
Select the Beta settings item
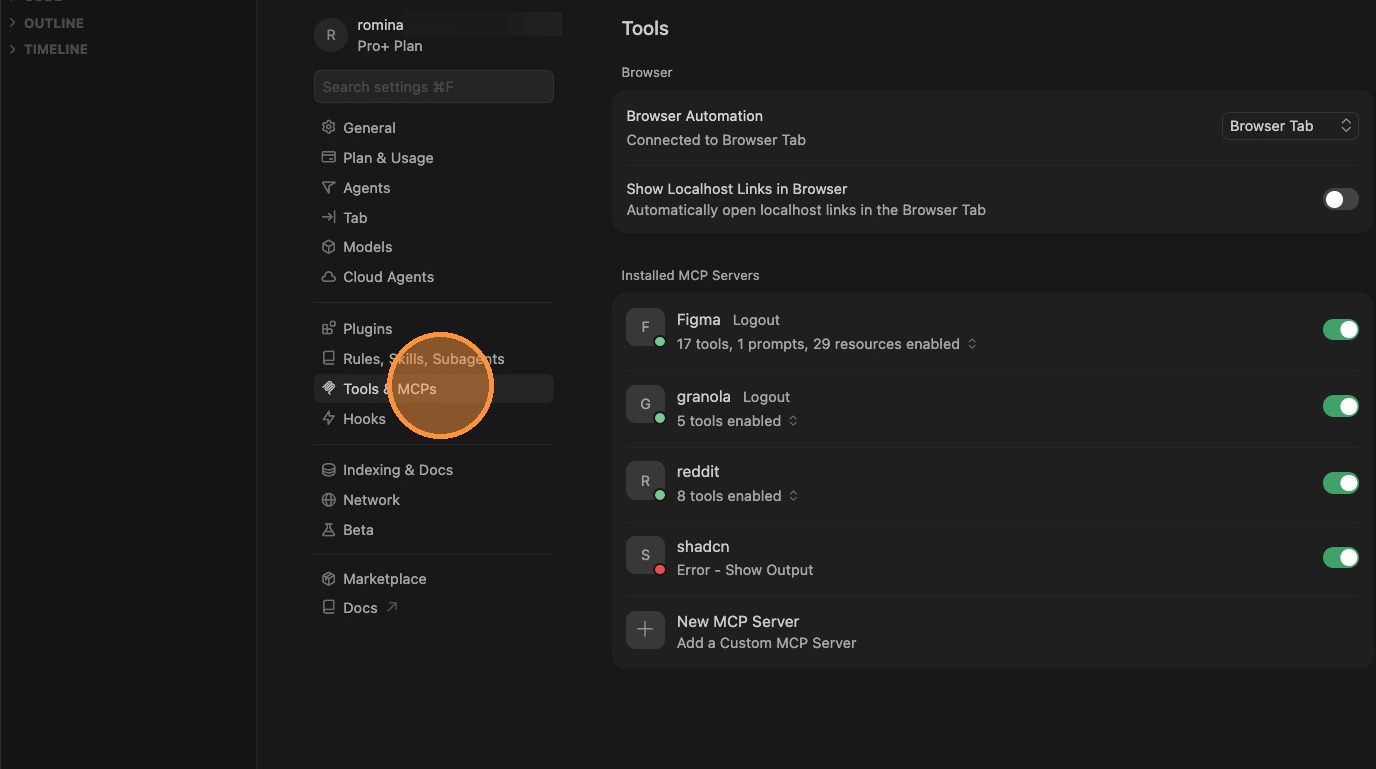pos(433,529)
